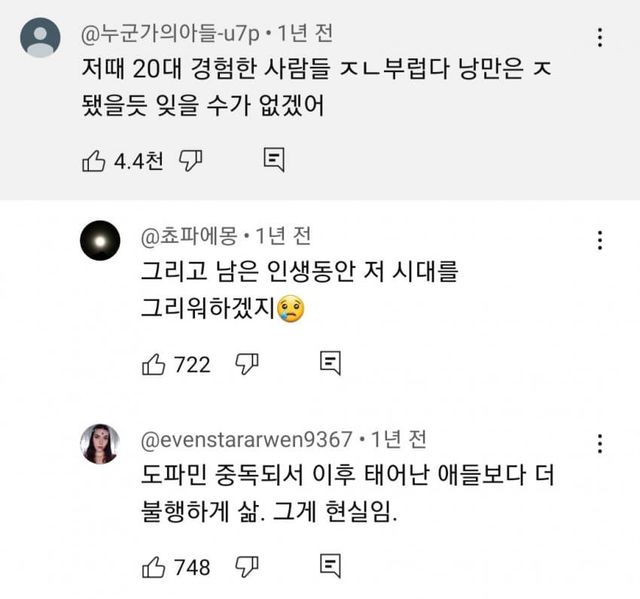Click the evenstararwen9367 profile avatar
The width and height of the screenshot is (640, 599).
[x=100, y=443]
